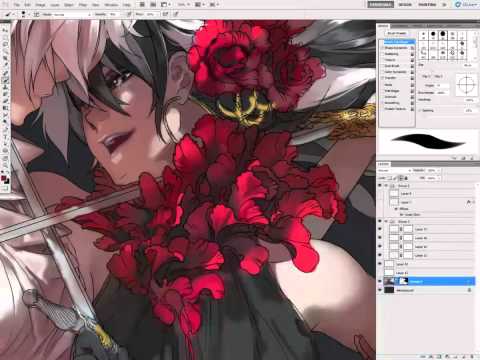Open the View Extras menu icon
This screenshot has height=360, width=480.
pyautogui.click(x=165, y=5)
